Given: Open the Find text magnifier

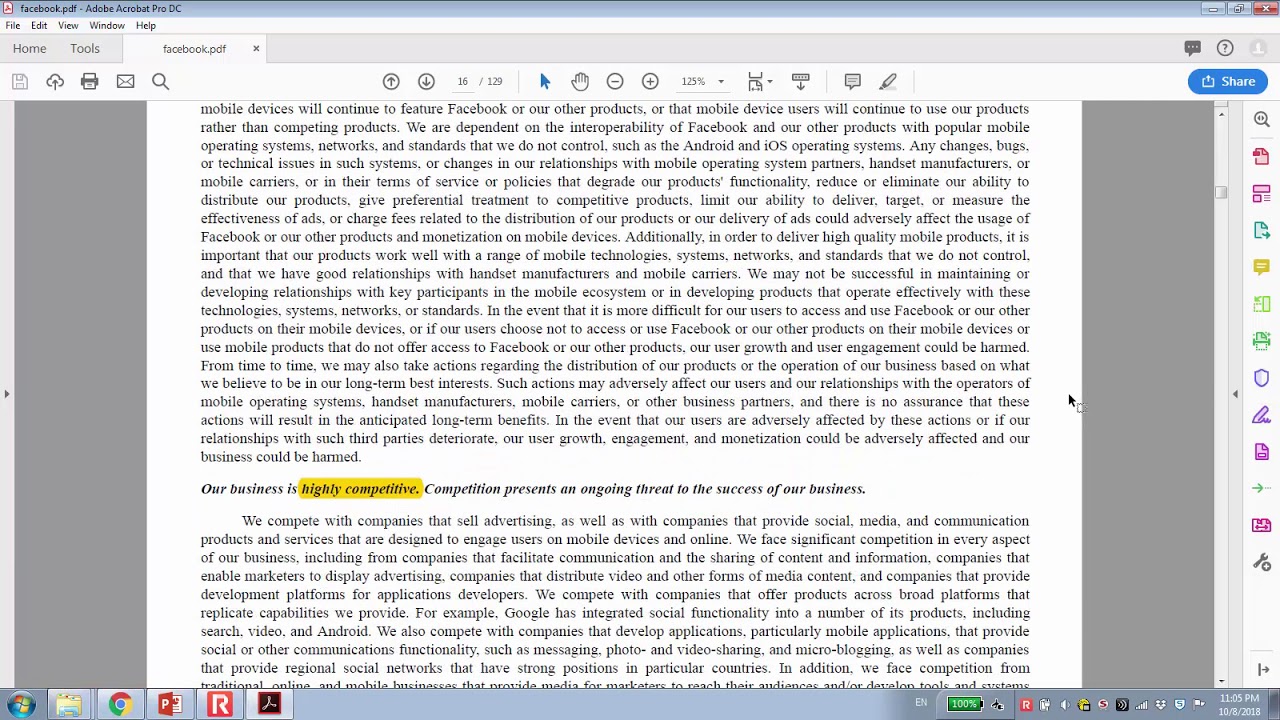Looking at the screenshot, I should coord(160,81).
